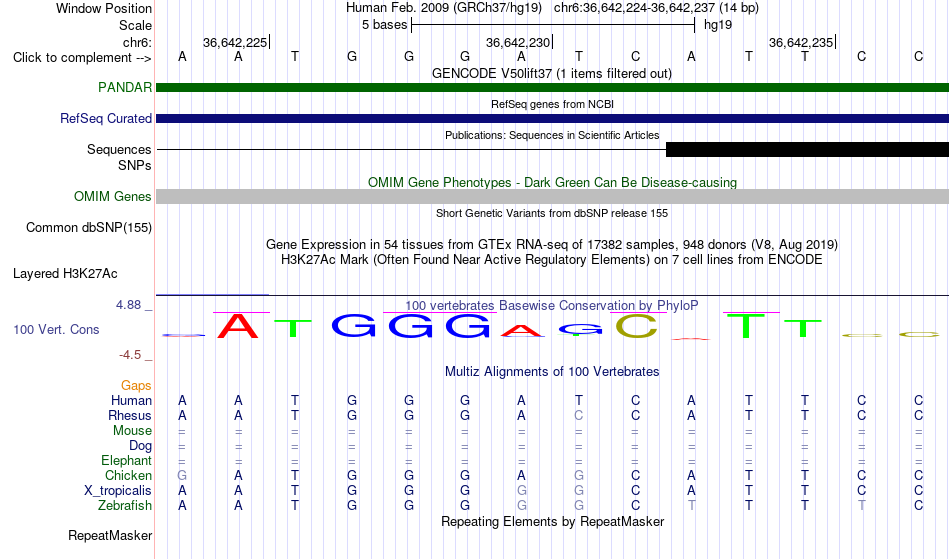Click 'RefSeq genes from NCBI' title
Viewport: 950px width, 559px height.
click(x=552, y=104)
